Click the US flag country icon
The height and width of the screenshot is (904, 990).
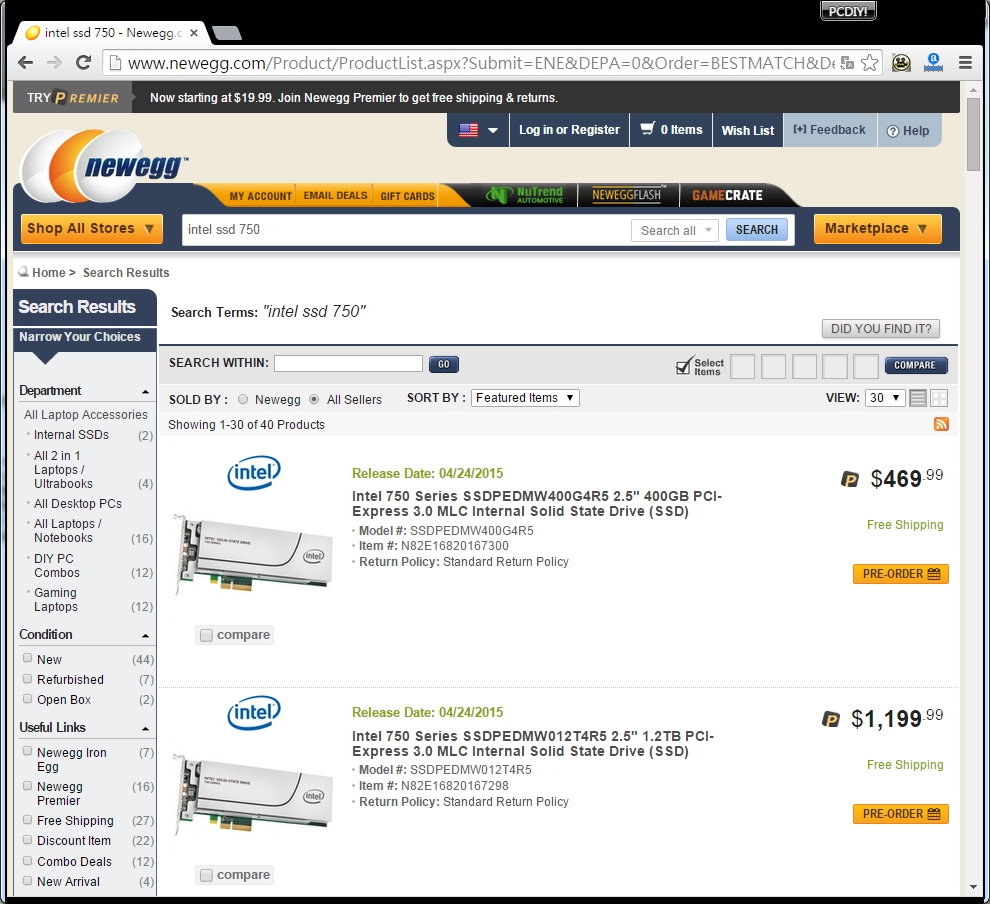point(468,130)
